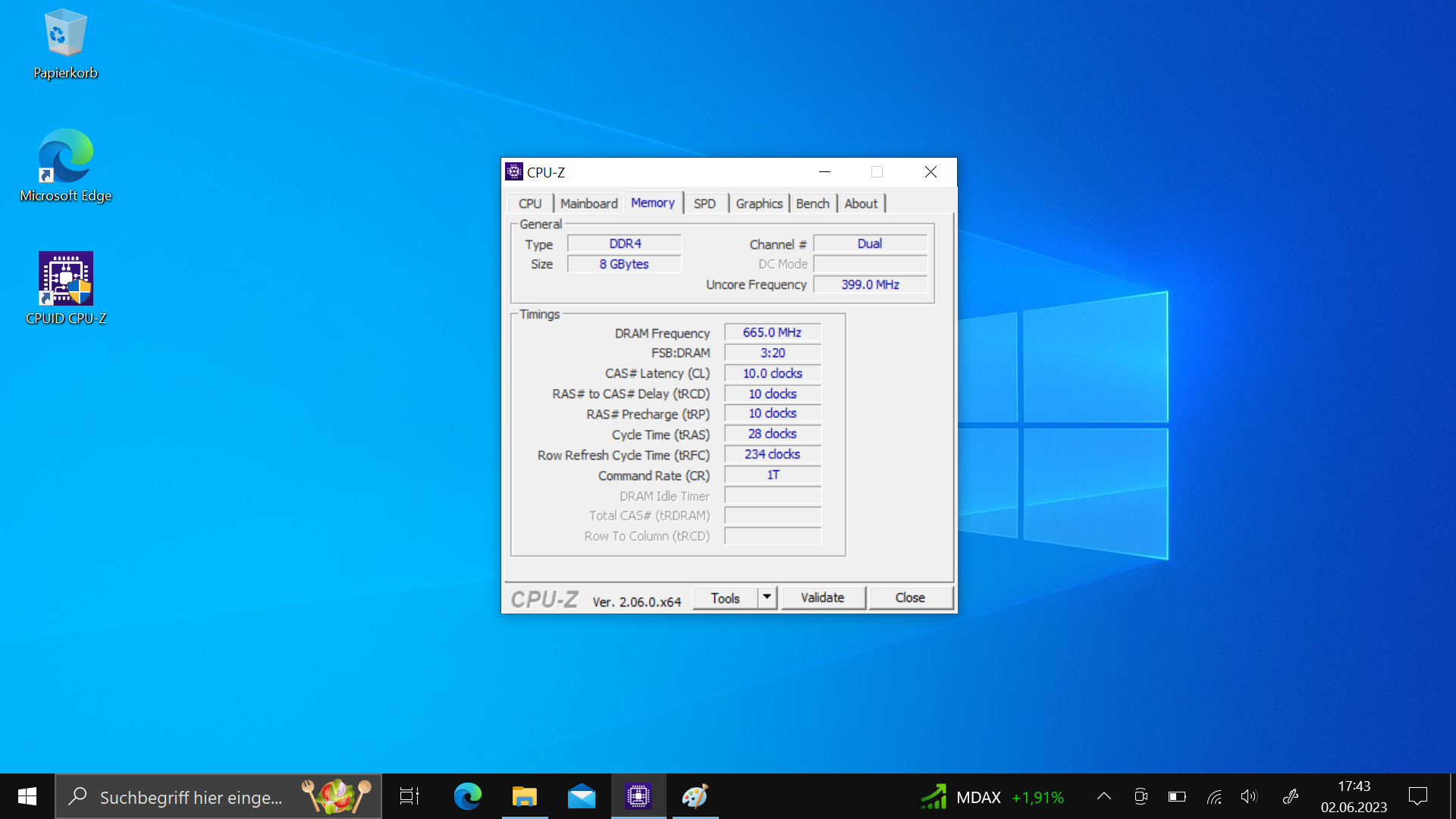The width and height of the screenshot is (1456, 819).
Task: Open File Explorer from the taskbar
Action: (525, 796)
